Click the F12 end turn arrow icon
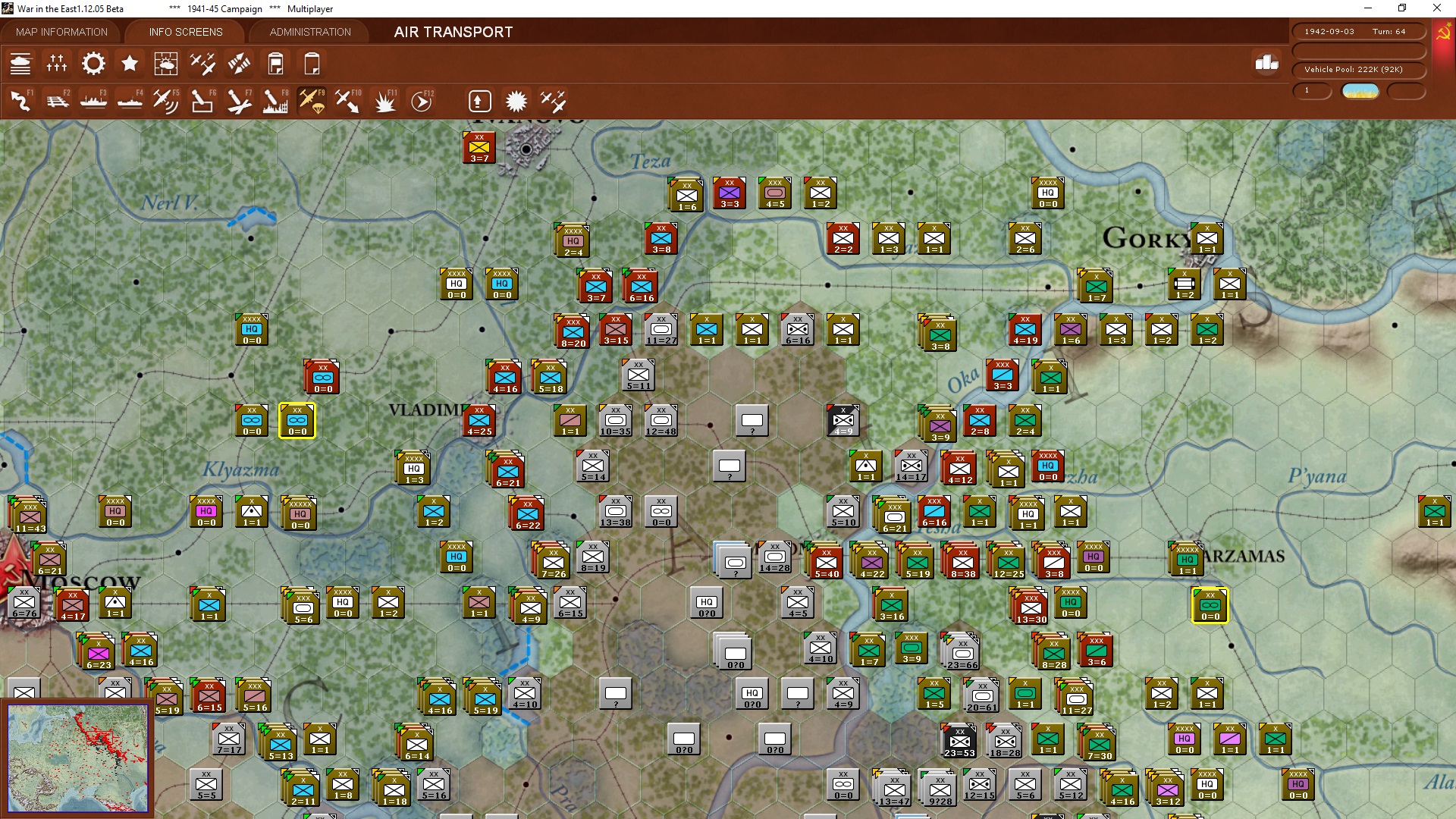The image size is (1456, 819). (x=422, y=101)
